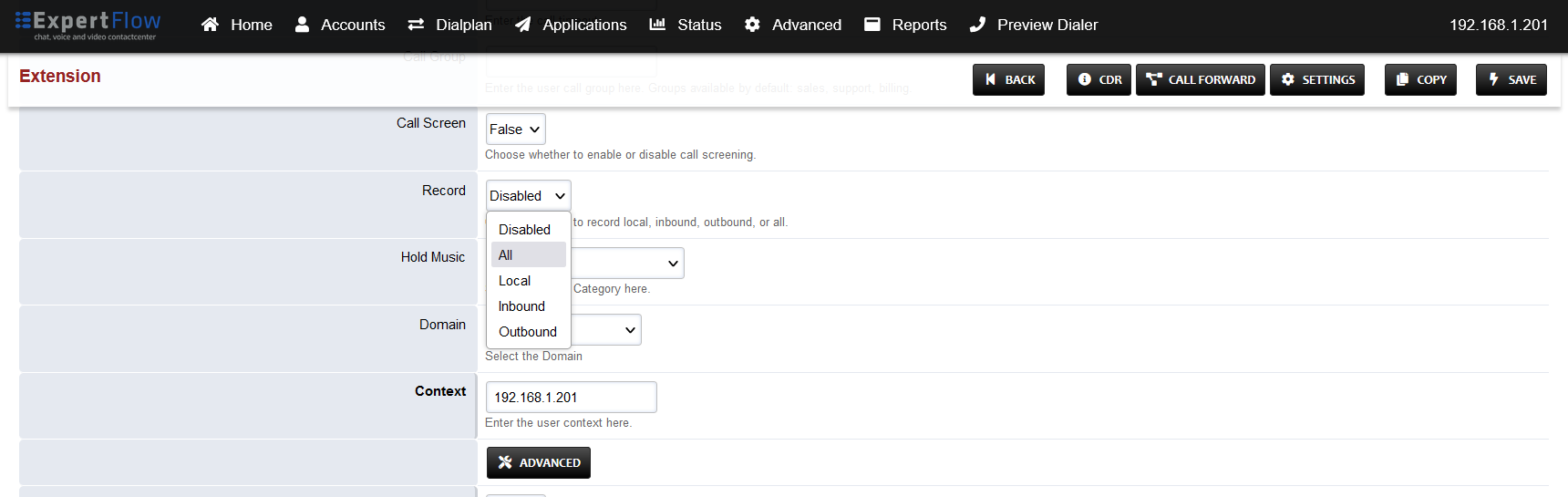Screen dimensions: 1568x497
Task: Click the Dialplan arrows icon
Action: click(416, 25)
